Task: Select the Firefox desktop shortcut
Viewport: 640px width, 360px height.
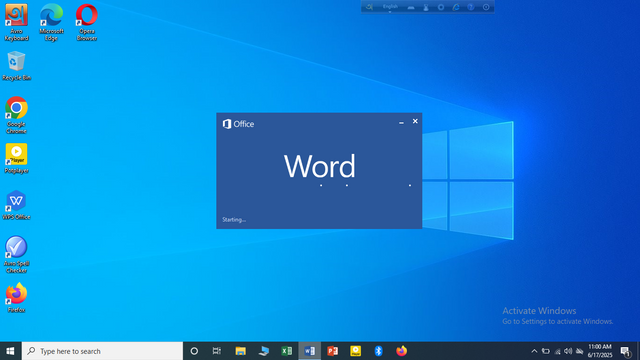Action: tap(16, 298)
